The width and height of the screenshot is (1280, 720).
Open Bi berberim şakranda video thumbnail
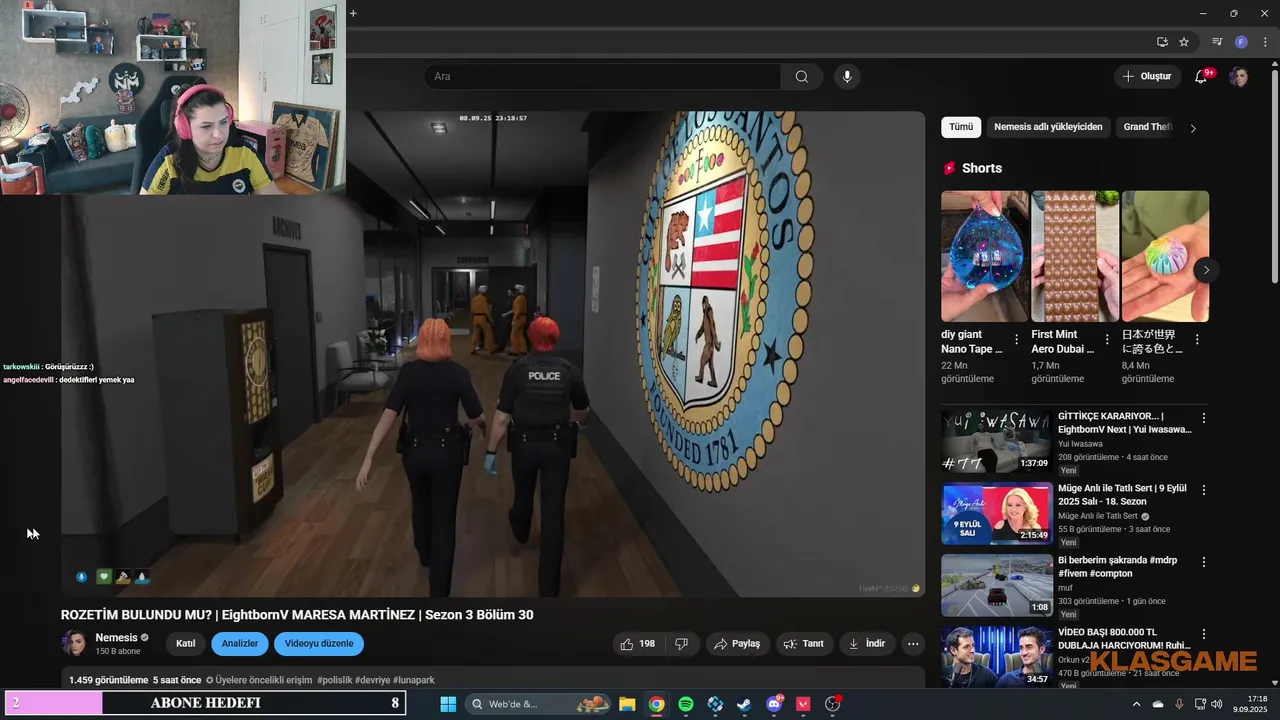pos(997,585)
